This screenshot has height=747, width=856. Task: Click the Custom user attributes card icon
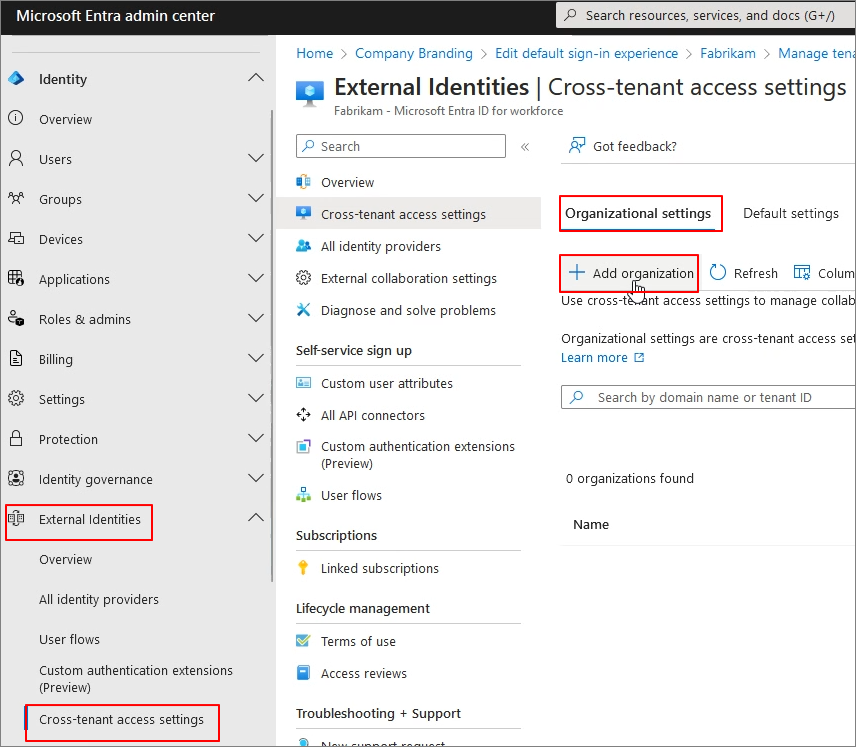tap(304, 383)
